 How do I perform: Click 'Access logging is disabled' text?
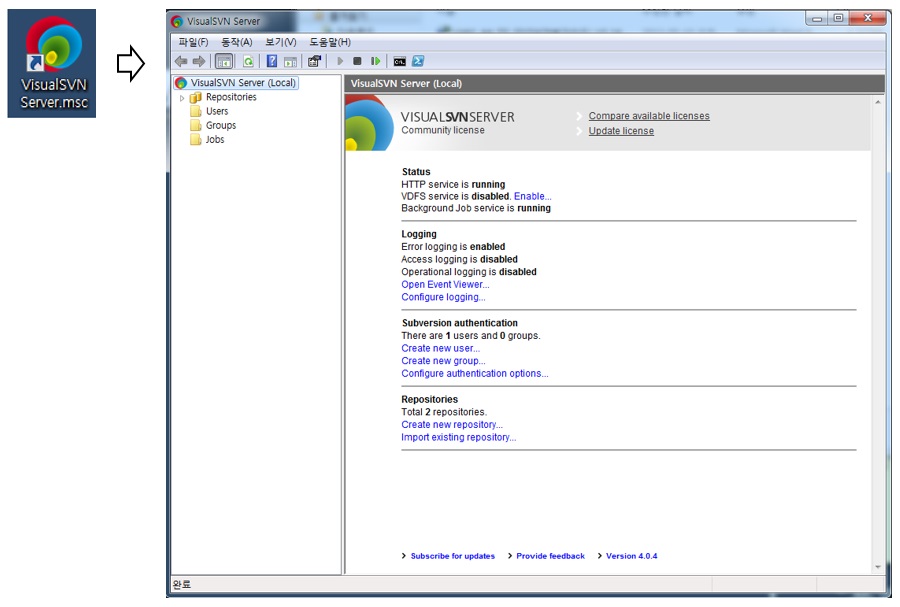(459, 259)
